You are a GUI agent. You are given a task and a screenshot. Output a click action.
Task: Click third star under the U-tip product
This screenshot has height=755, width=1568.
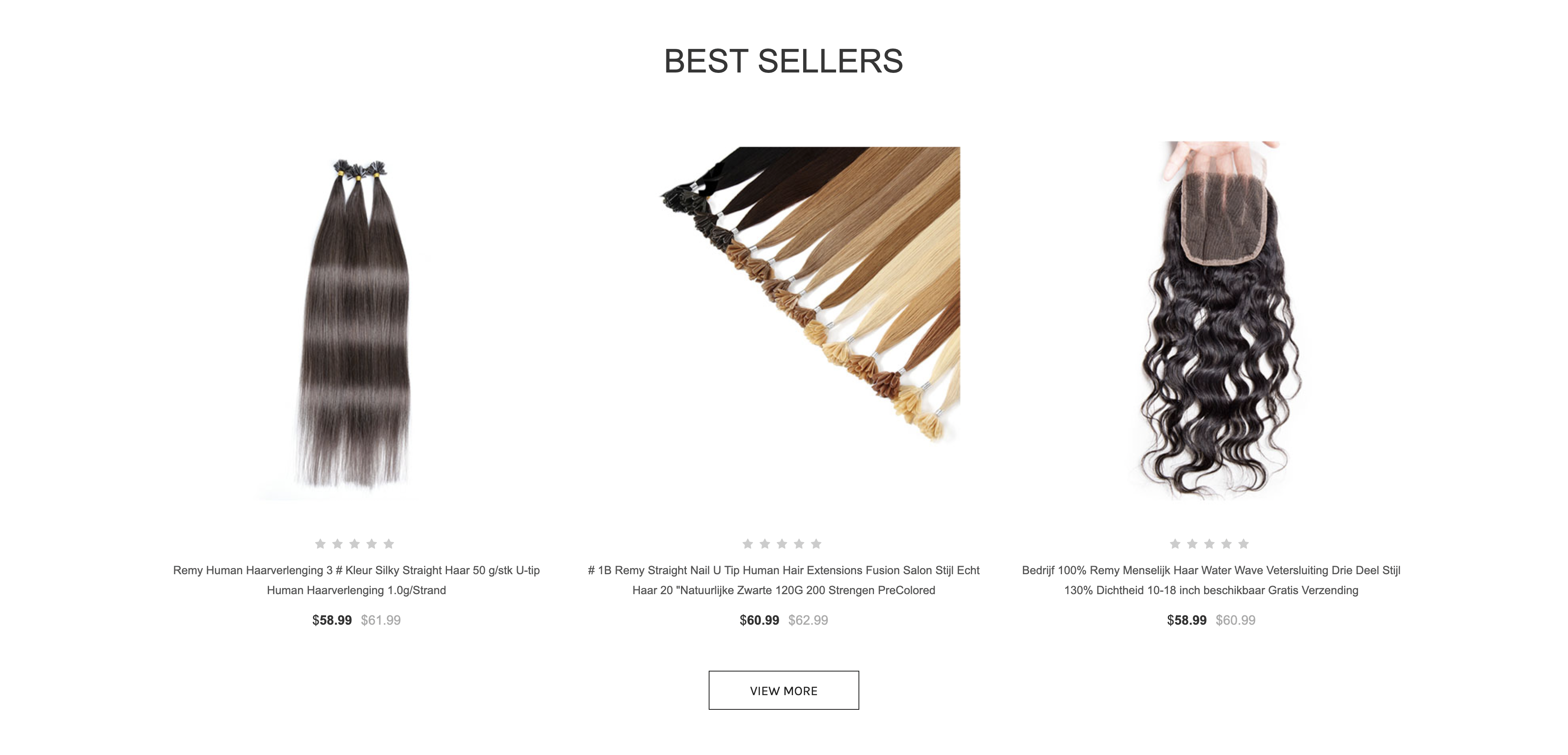pyautogui.click(x=354, y=544)
